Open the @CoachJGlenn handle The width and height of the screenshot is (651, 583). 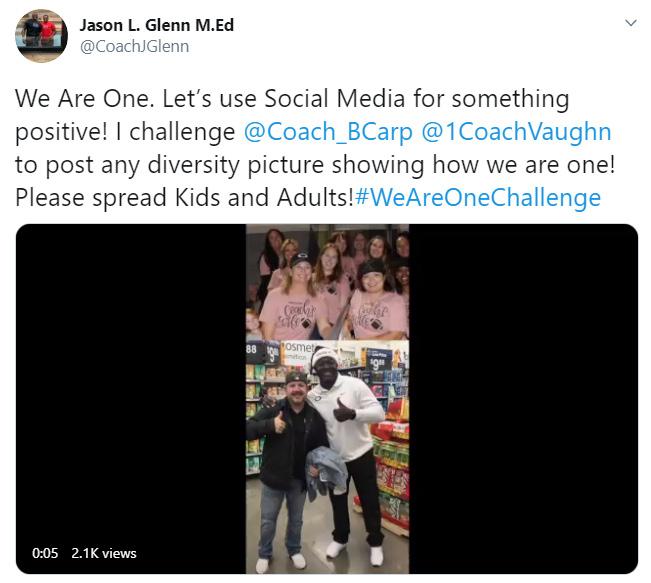point(134,46)
